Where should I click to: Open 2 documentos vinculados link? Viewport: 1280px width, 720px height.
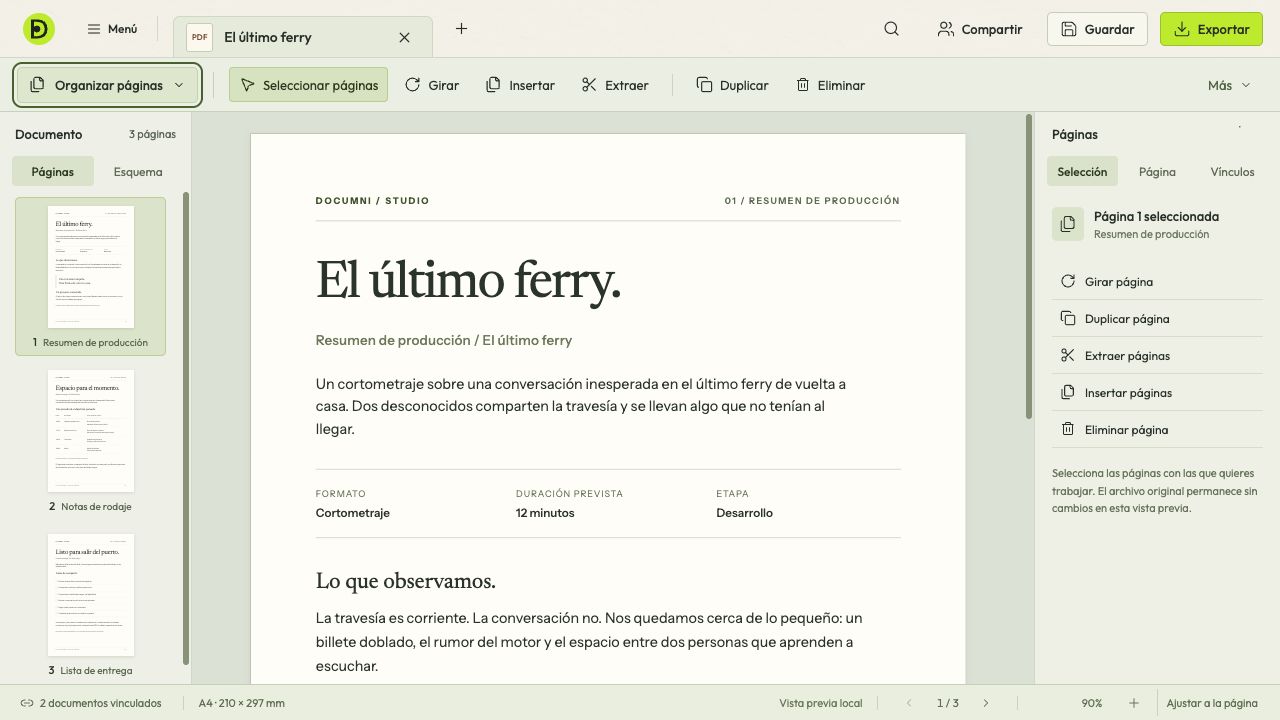tap(91, 703)
